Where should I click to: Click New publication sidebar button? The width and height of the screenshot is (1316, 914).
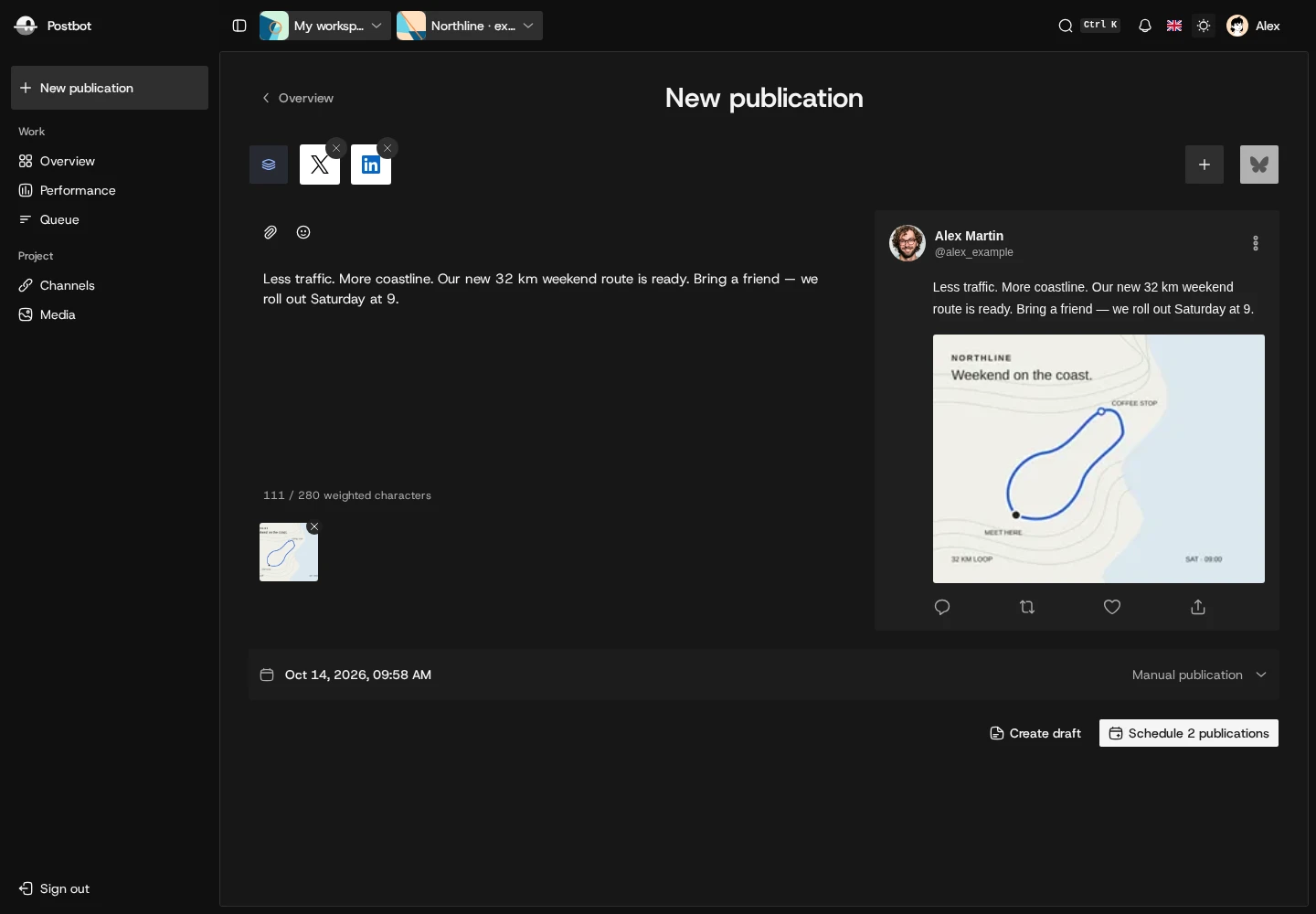(x=110, y=88)
